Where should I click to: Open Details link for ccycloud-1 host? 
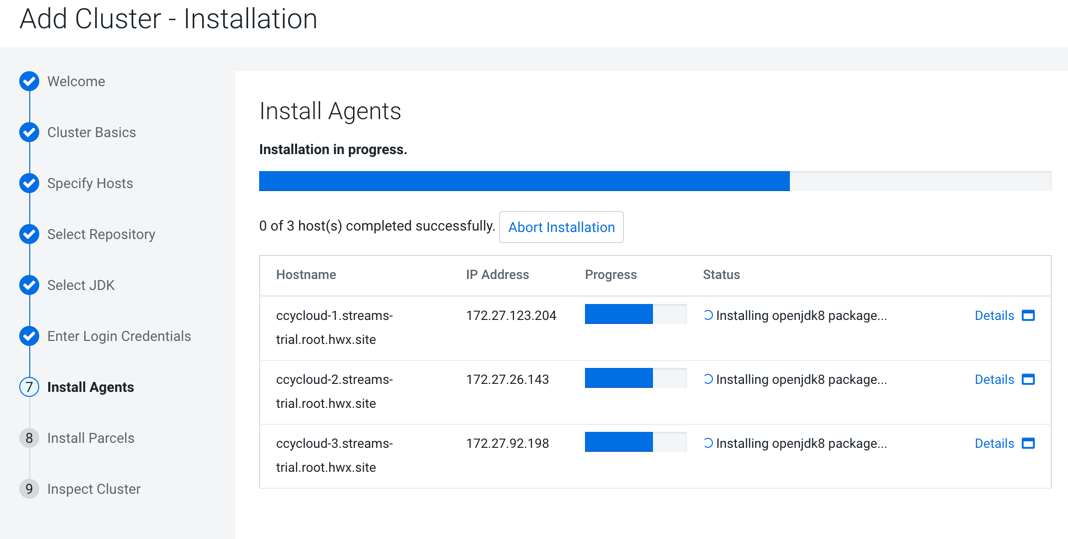(994, 315)
